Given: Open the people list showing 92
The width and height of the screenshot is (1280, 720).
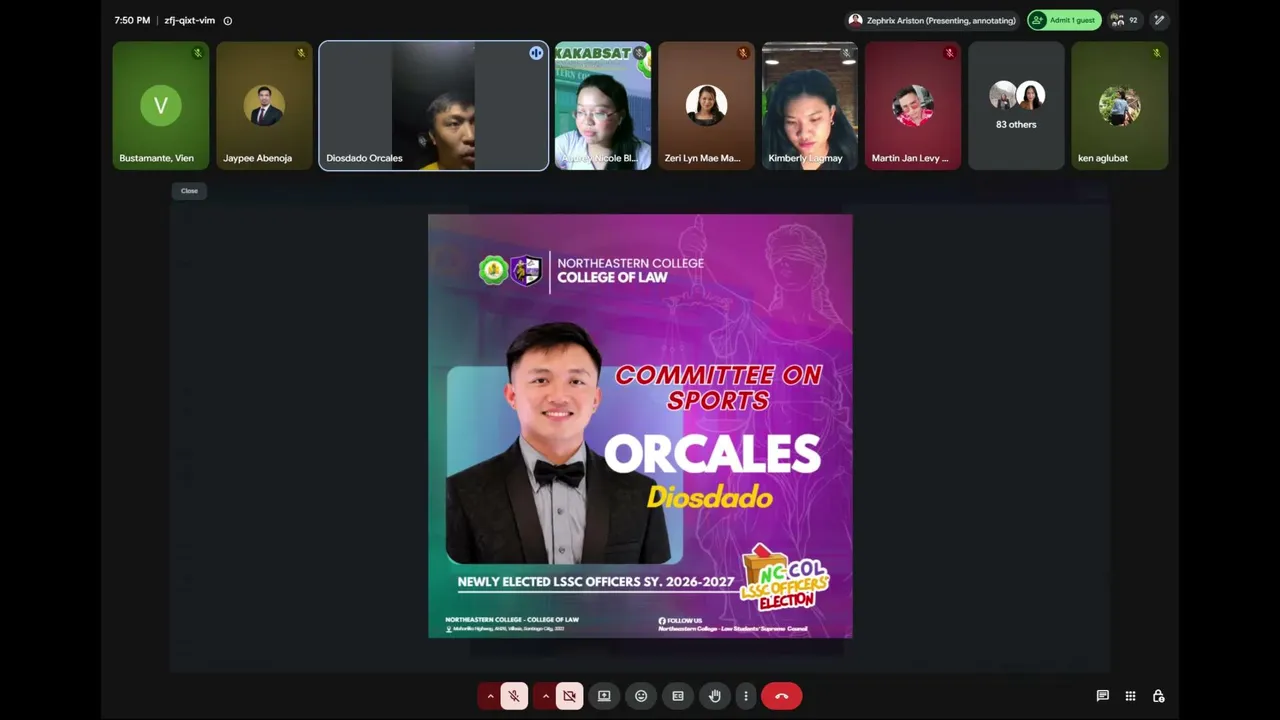Looking at the screenshot, I should (1125, 20).
